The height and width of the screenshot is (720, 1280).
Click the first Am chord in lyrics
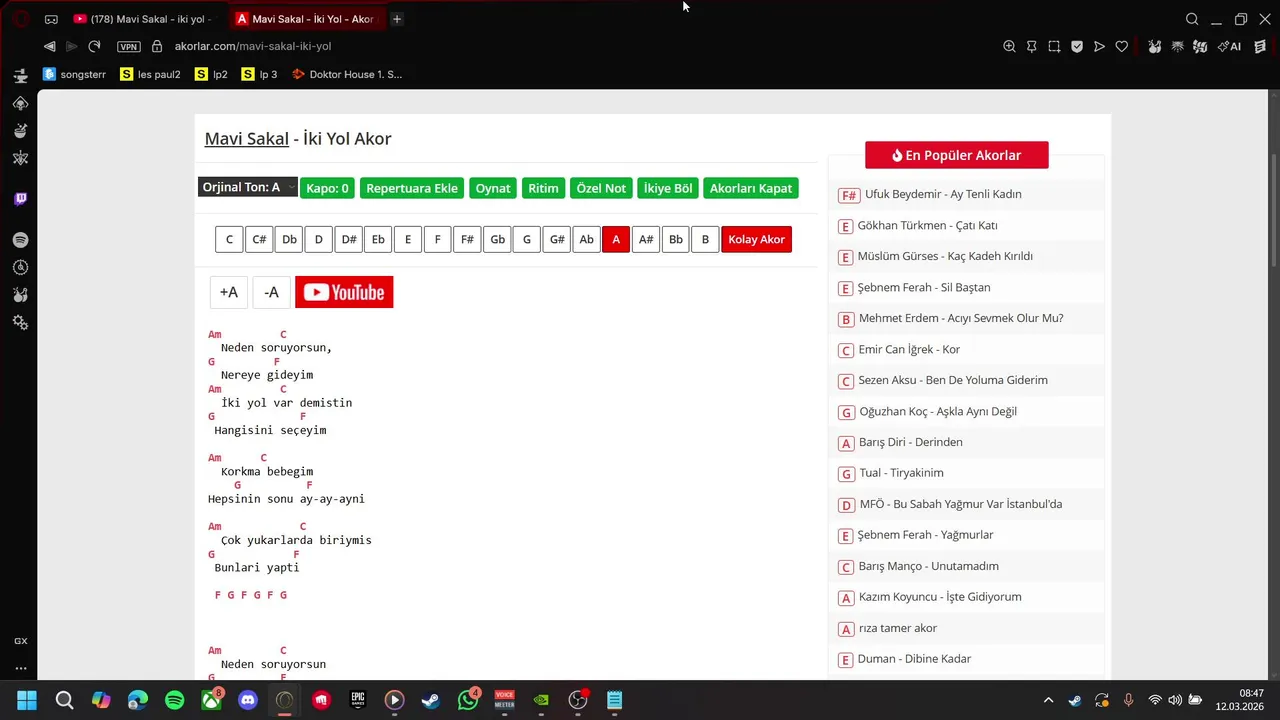215,334
